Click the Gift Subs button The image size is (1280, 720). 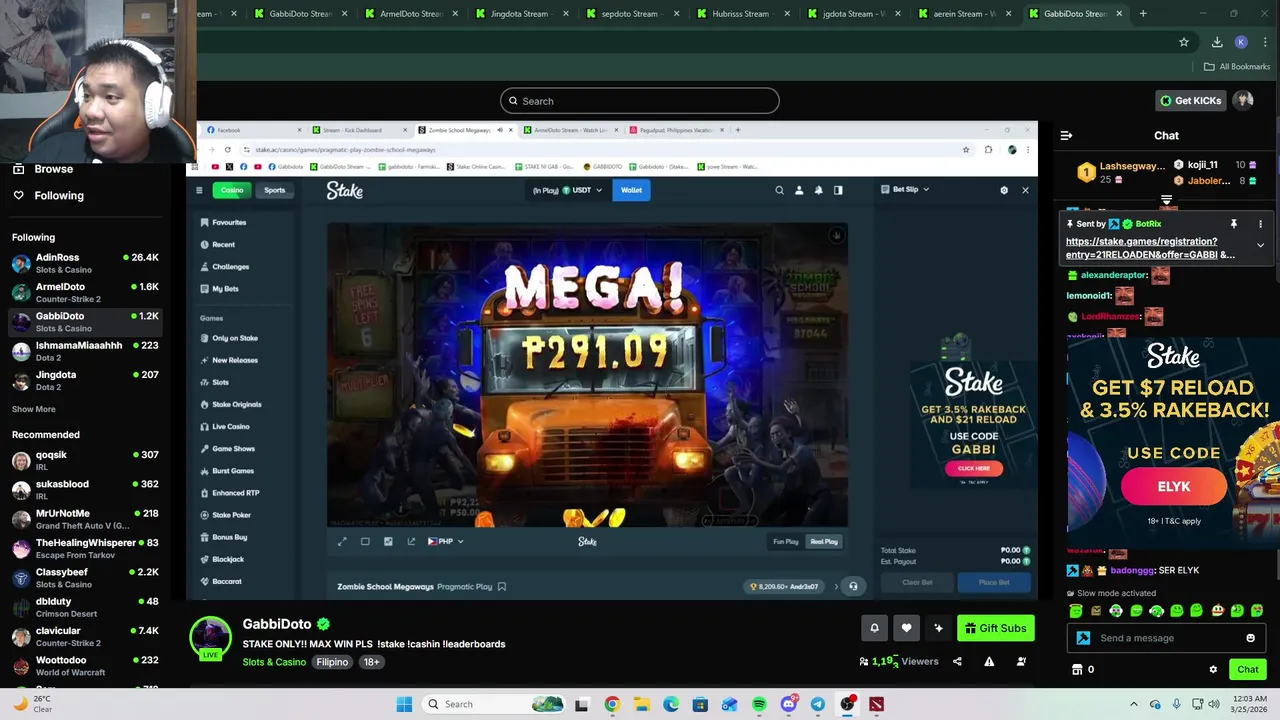click(995, 628)
